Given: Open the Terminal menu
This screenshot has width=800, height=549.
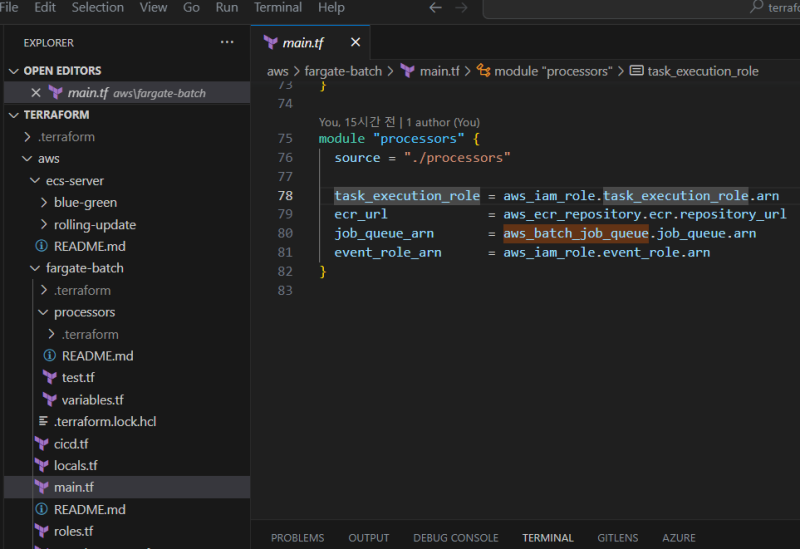Looking at the screenshot, I should pyautogui.click(x=277, y=8).
